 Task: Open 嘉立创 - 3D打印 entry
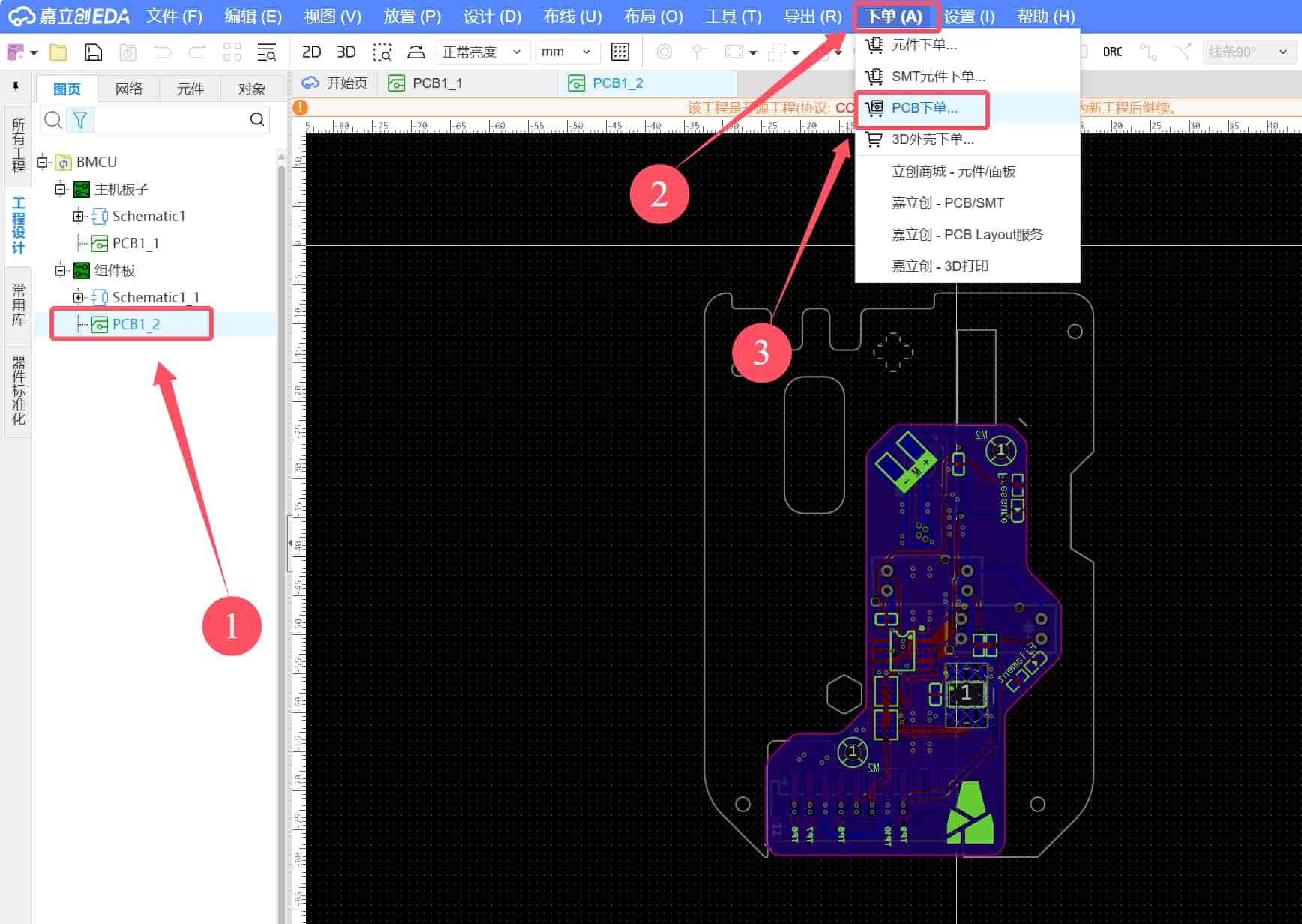967,266
